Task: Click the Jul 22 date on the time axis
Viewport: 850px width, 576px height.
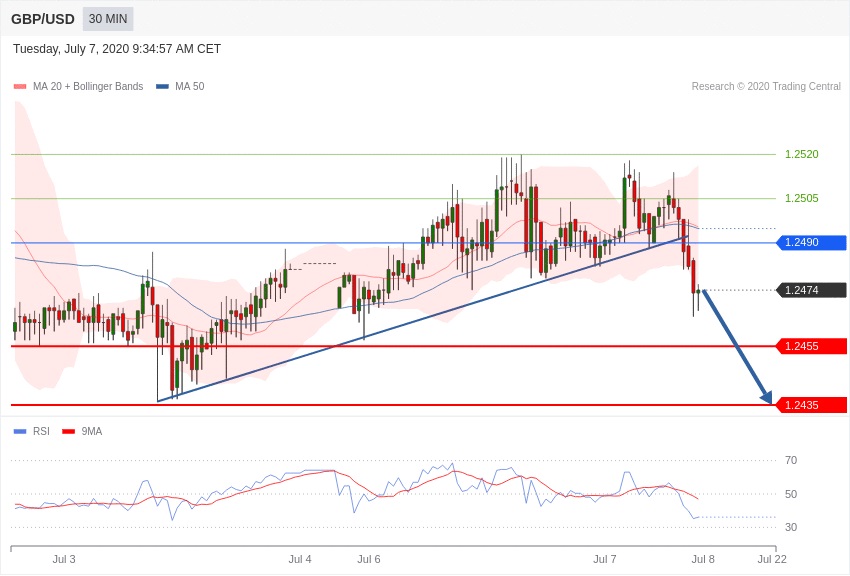Action: tap(772, 559)
